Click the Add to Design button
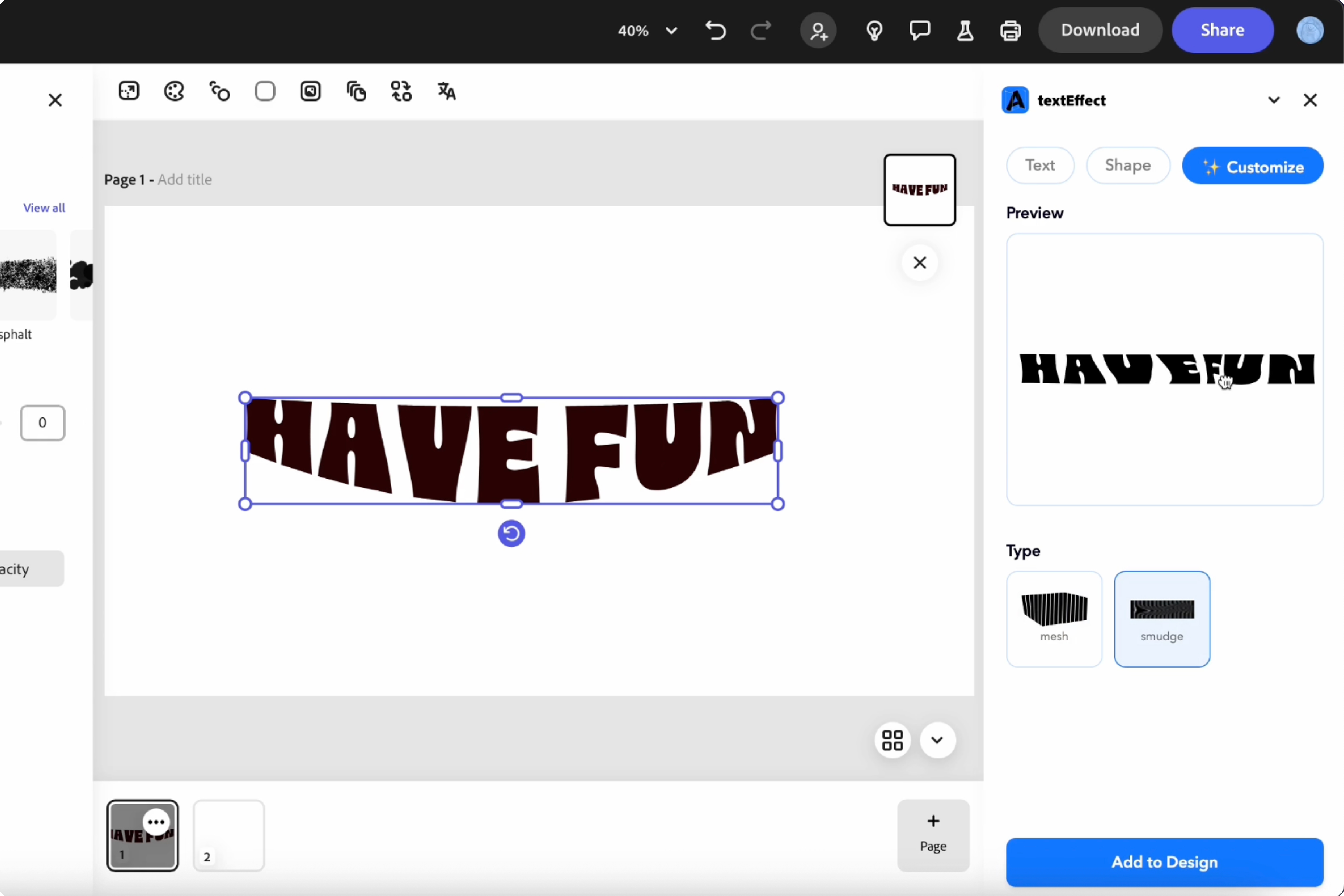This screenshot has width=1344, height=896. [1164, 862]
